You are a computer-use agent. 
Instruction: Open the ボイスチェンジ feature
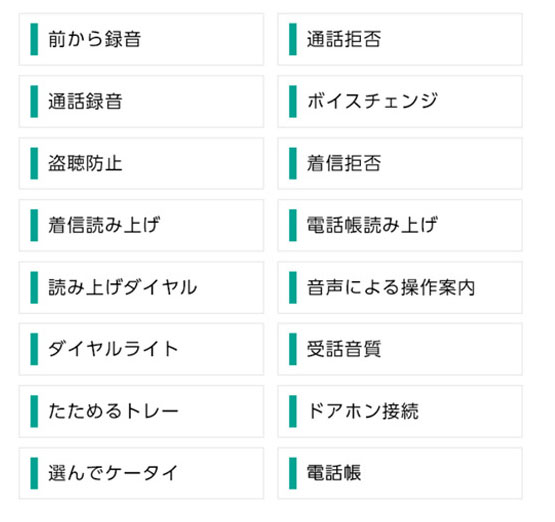(x=400, y=101)
